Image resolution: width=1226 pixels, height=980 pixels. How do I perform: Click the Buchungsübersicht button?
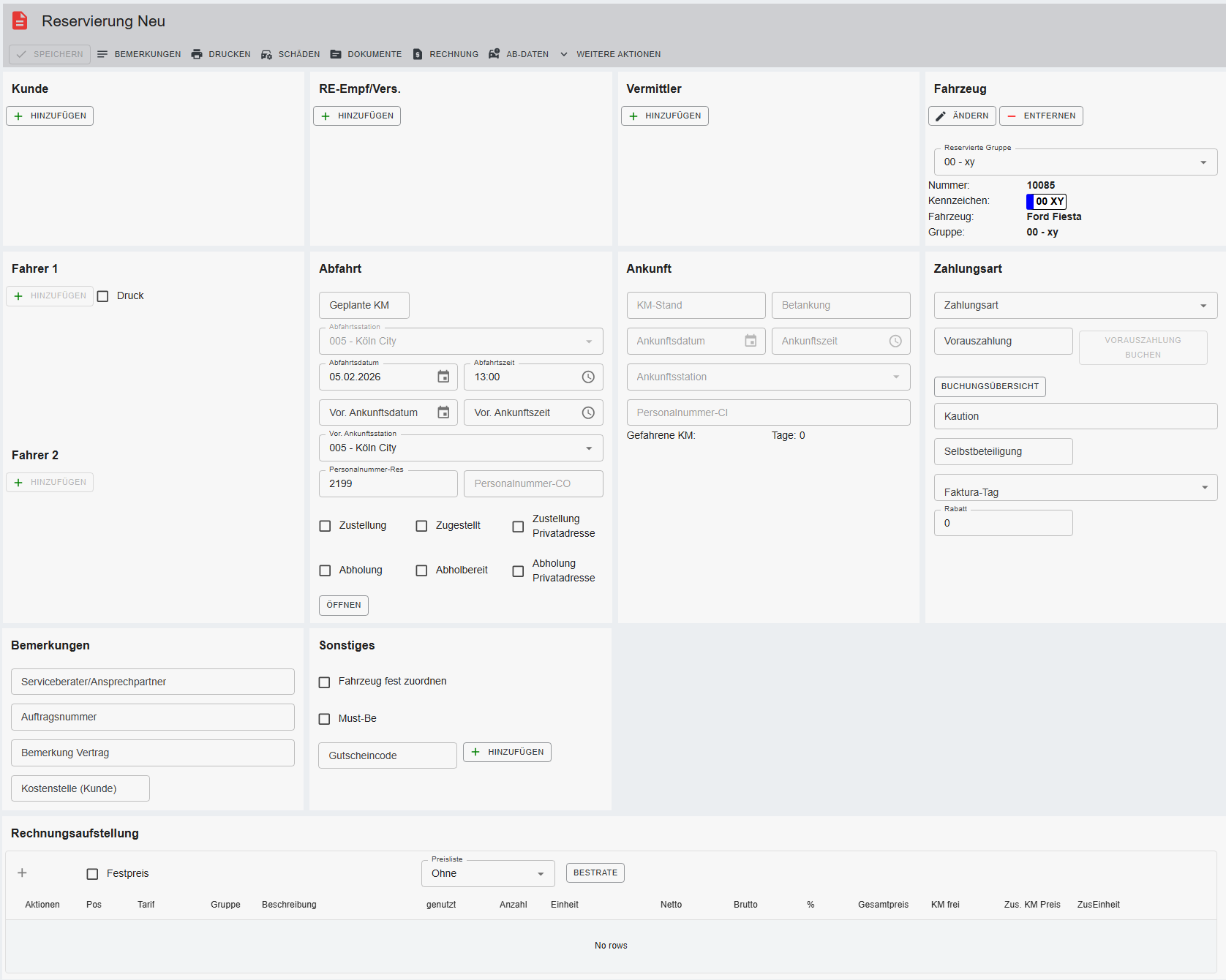click(989, 386)
